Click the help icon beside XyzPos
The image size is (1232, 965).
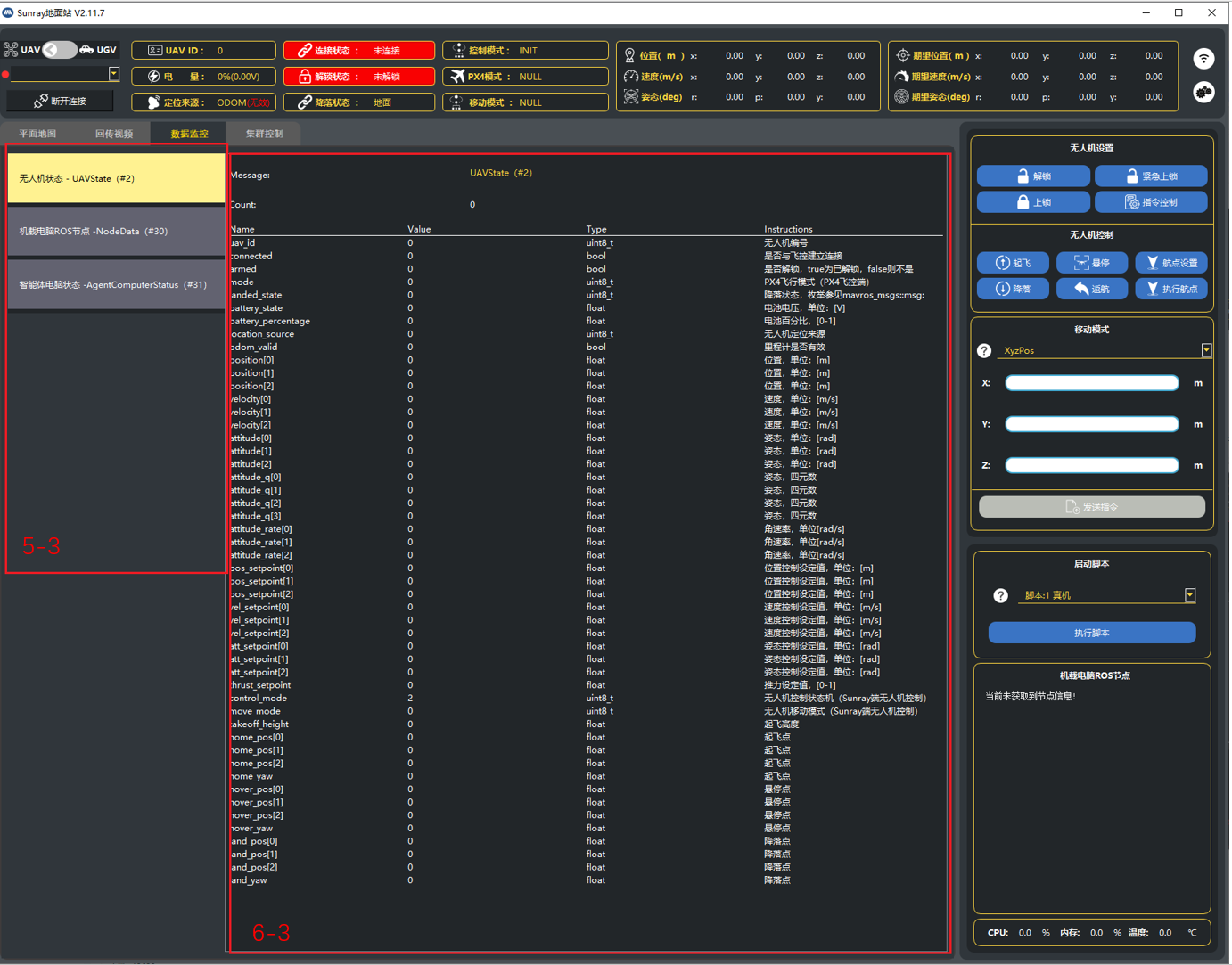click(984, 351)
